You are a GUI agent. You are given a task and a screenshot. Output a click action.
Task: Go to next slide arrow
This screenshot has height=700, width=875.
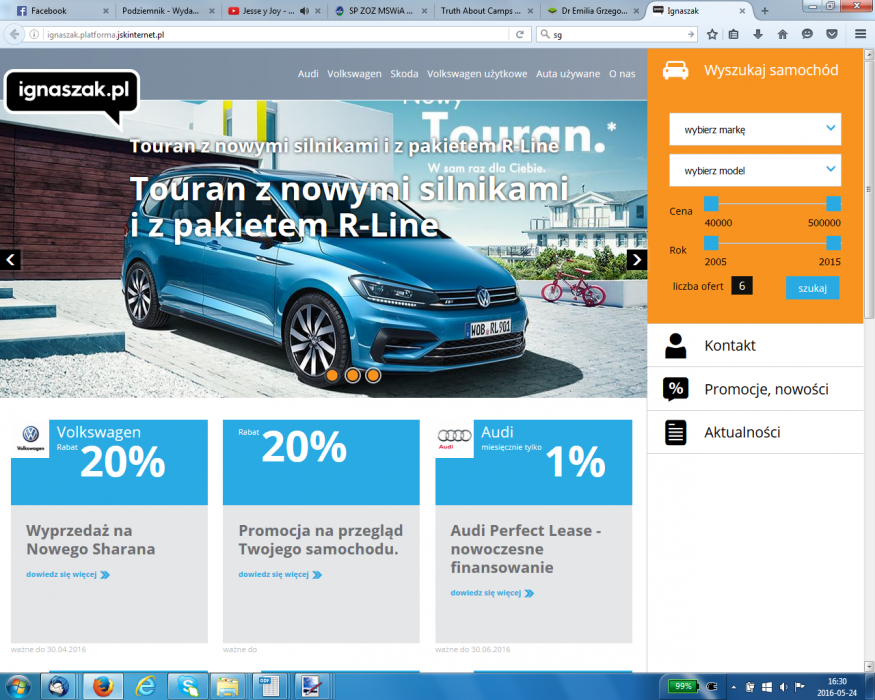[x=637, y=260]
